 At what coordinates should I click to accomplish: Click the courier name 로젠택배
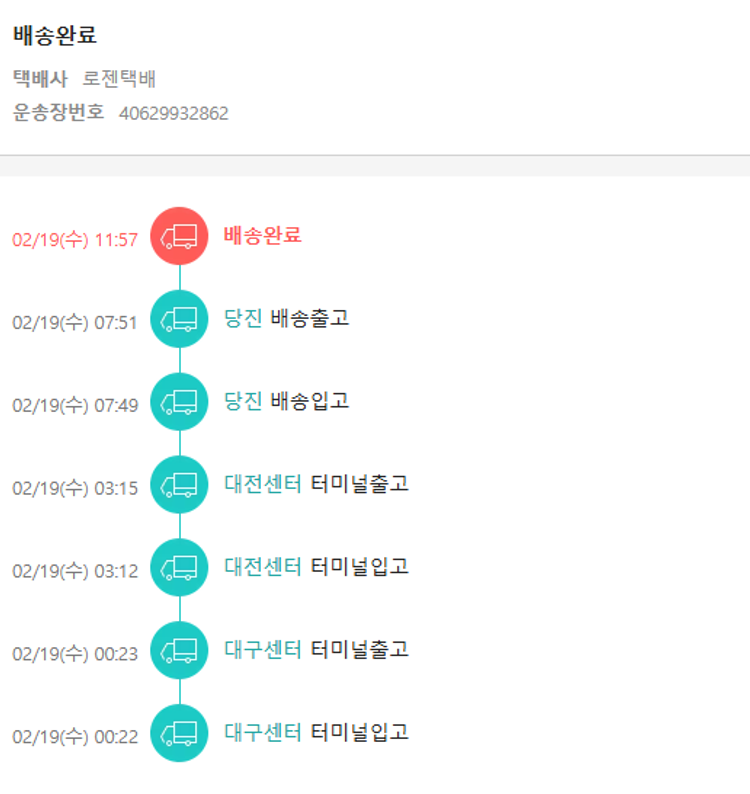[119, 79]
